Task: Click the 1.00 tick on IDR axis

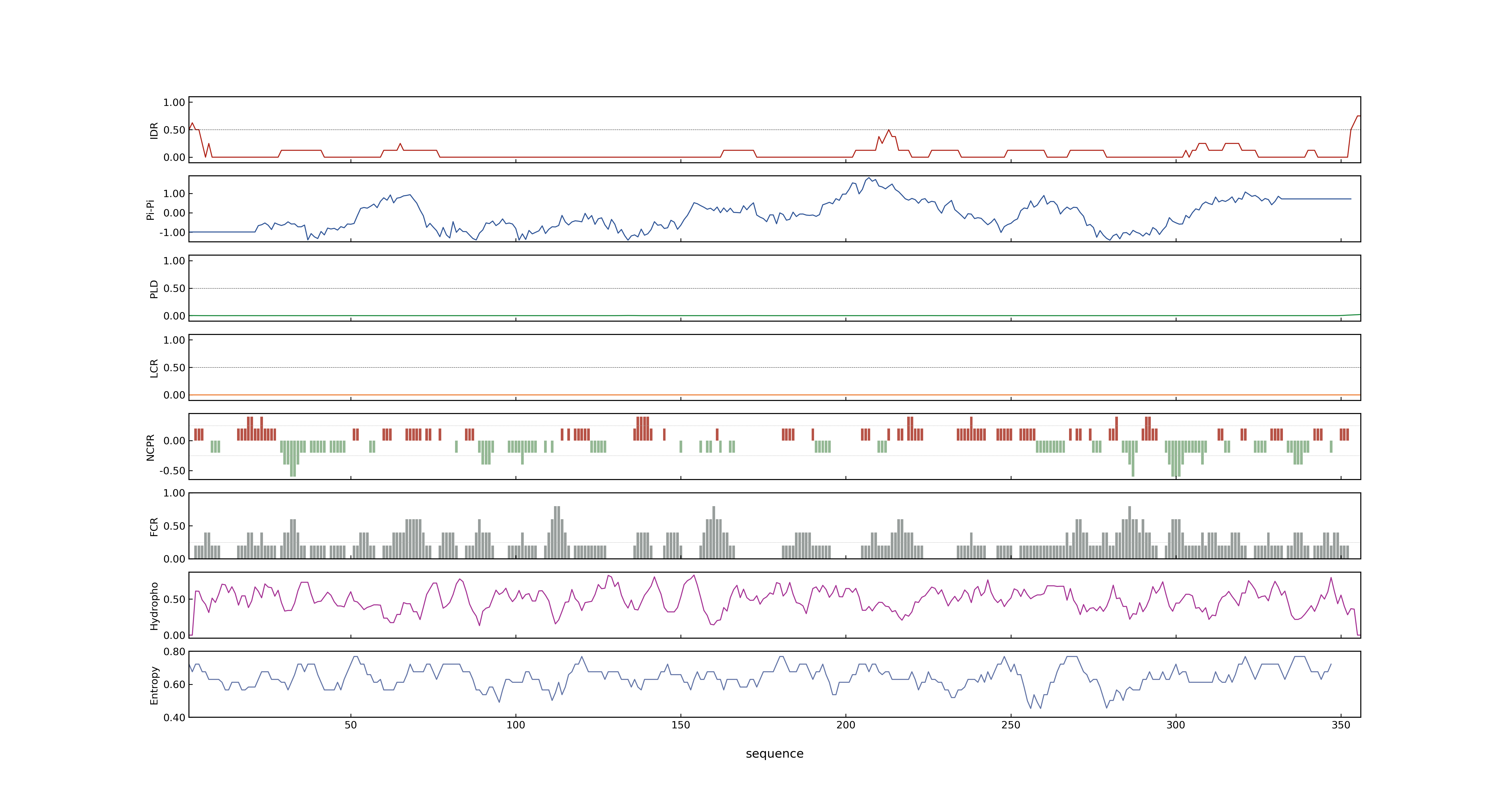Action: [x=174, y=103]
